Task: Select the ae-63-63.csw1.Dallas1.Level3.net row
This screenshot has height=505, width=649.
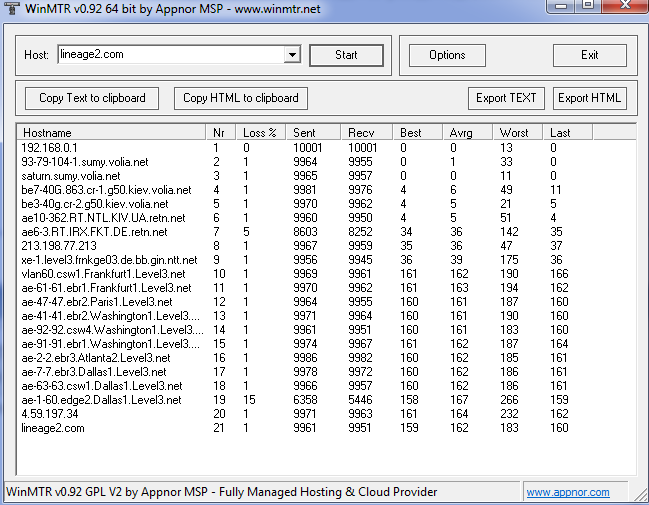Action: (x=326, y=386)
